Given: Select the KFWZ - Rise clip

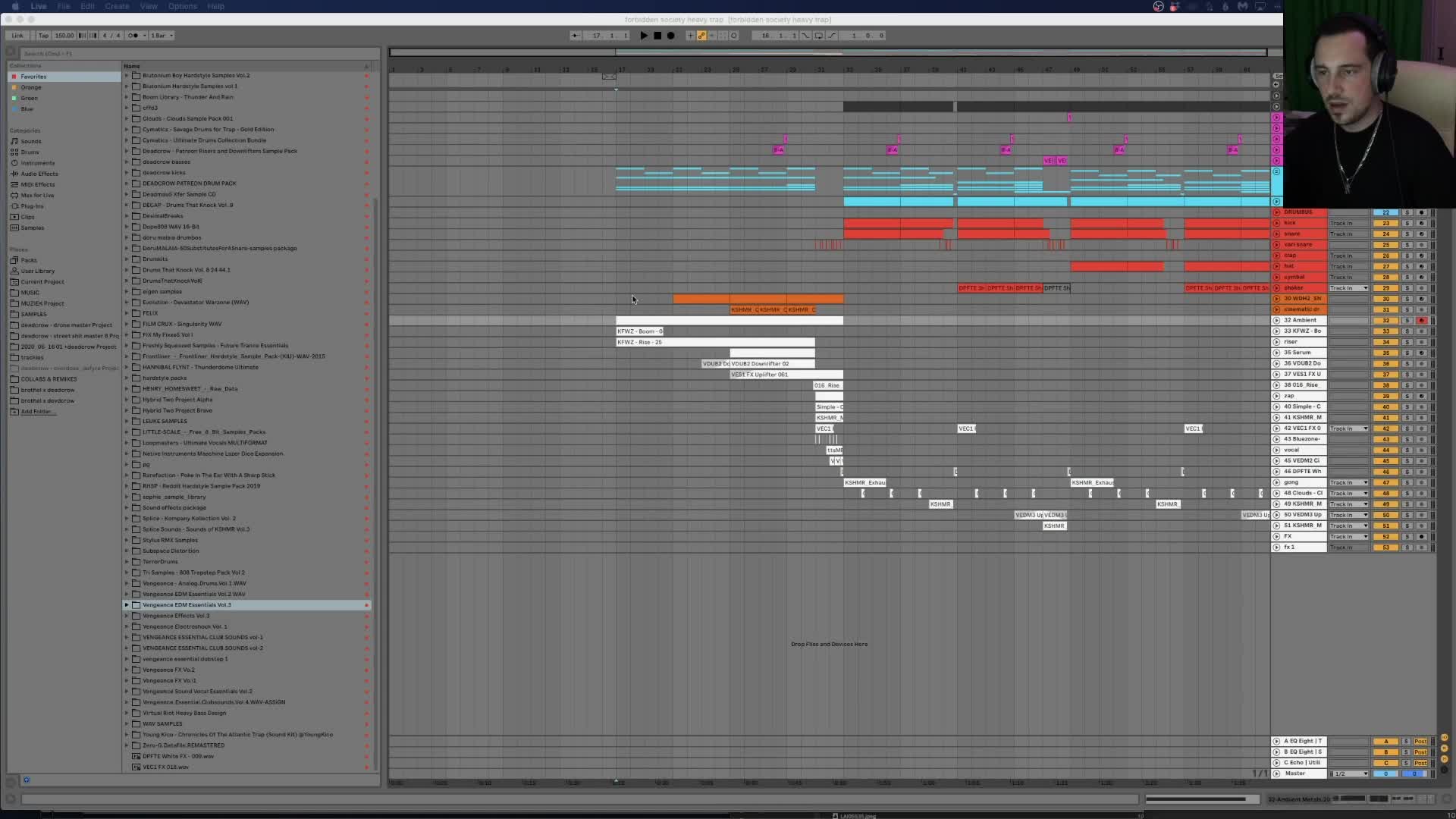Looking at the screenshot, I should tap(715, 342).
